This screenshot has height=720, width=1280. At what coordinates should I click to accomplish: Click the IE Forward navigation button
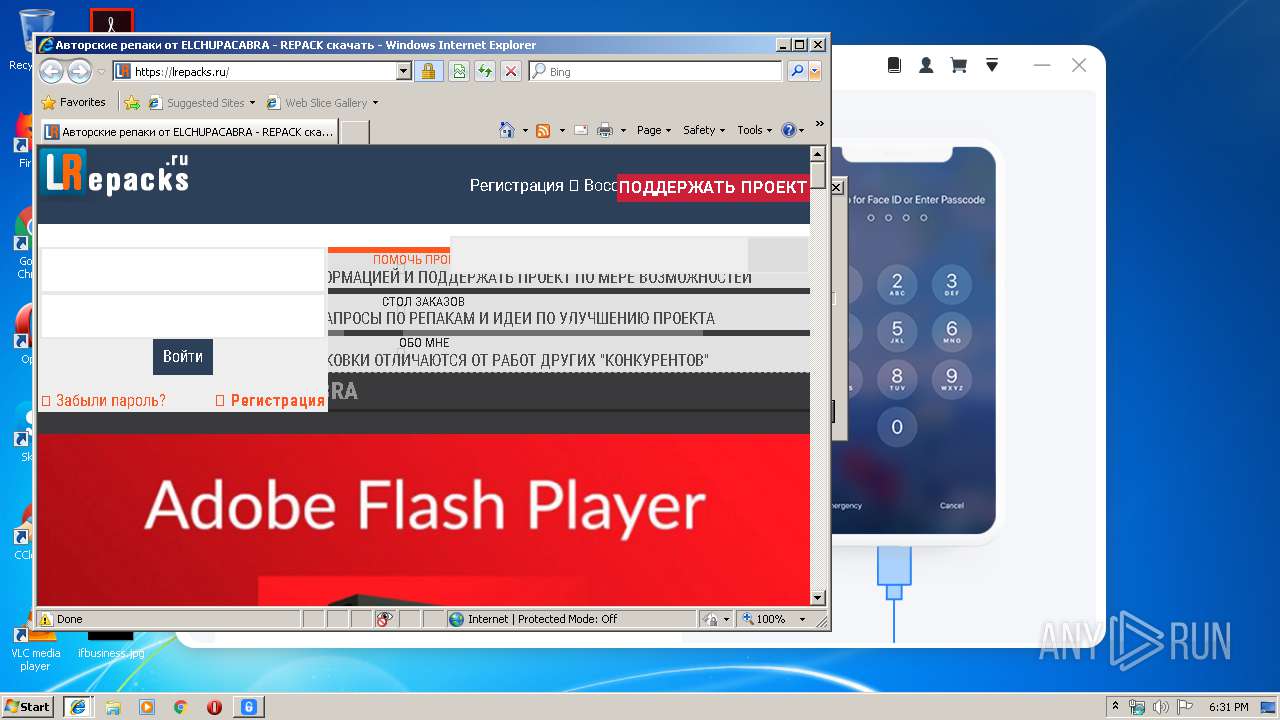point(79,71)
